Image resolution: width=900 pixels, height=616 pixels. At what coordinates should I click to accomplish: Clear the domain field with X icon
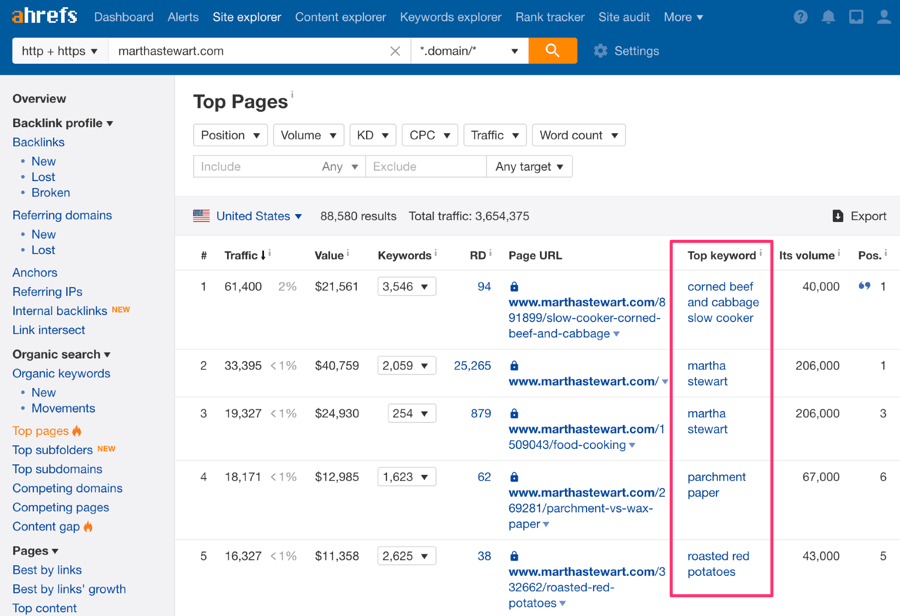click(x=395, y=51)
